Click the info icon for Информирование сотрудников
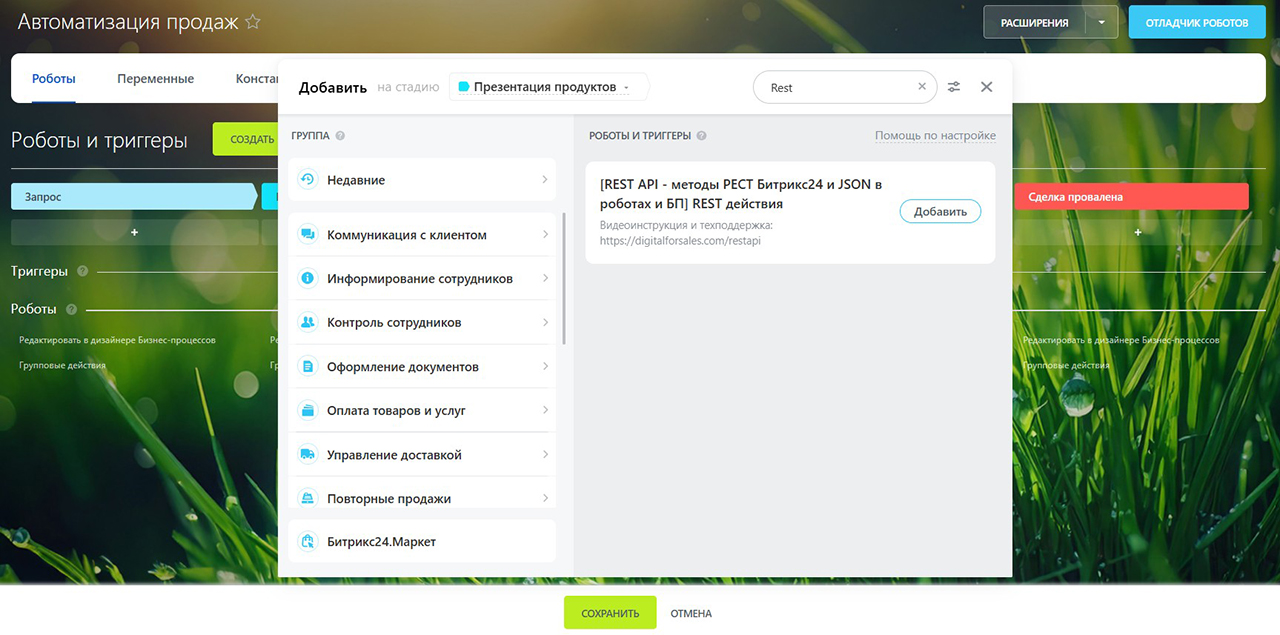The image size is (1280, 635). tap(308, 279)
